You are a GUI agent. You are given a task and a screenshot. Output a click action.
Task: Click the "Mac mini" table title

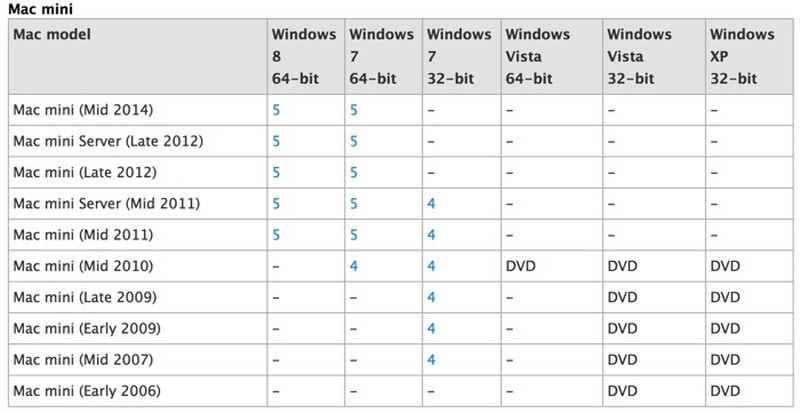35,9
